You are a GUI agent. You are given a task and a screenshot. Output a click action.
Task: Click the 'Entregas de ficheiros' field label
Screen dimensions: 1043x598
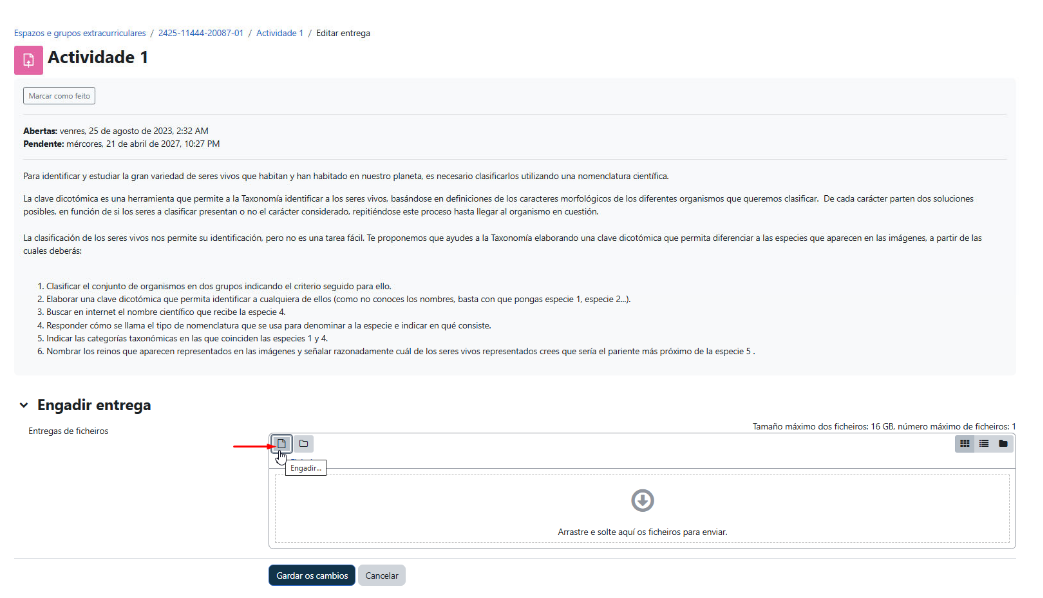pos(68,431)
